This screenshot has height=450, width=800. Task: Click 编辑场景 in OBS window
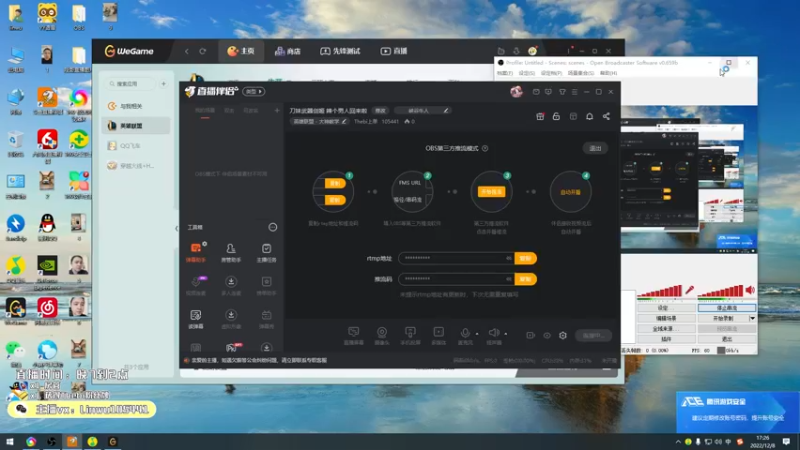(x=666, y=318)
